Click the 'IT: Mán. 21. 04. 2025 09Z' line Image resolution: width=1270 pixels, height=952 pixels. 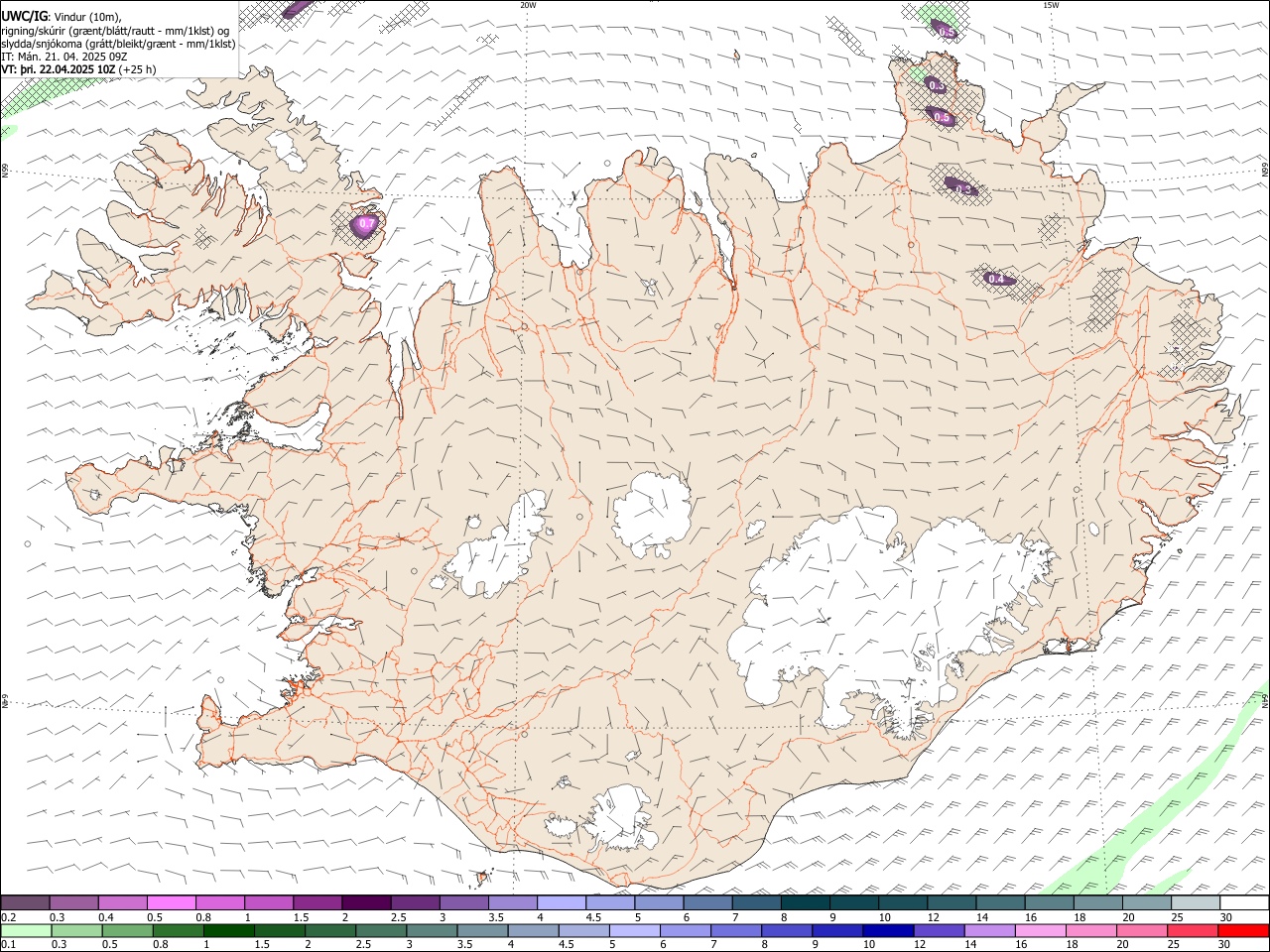click(64, 57)
